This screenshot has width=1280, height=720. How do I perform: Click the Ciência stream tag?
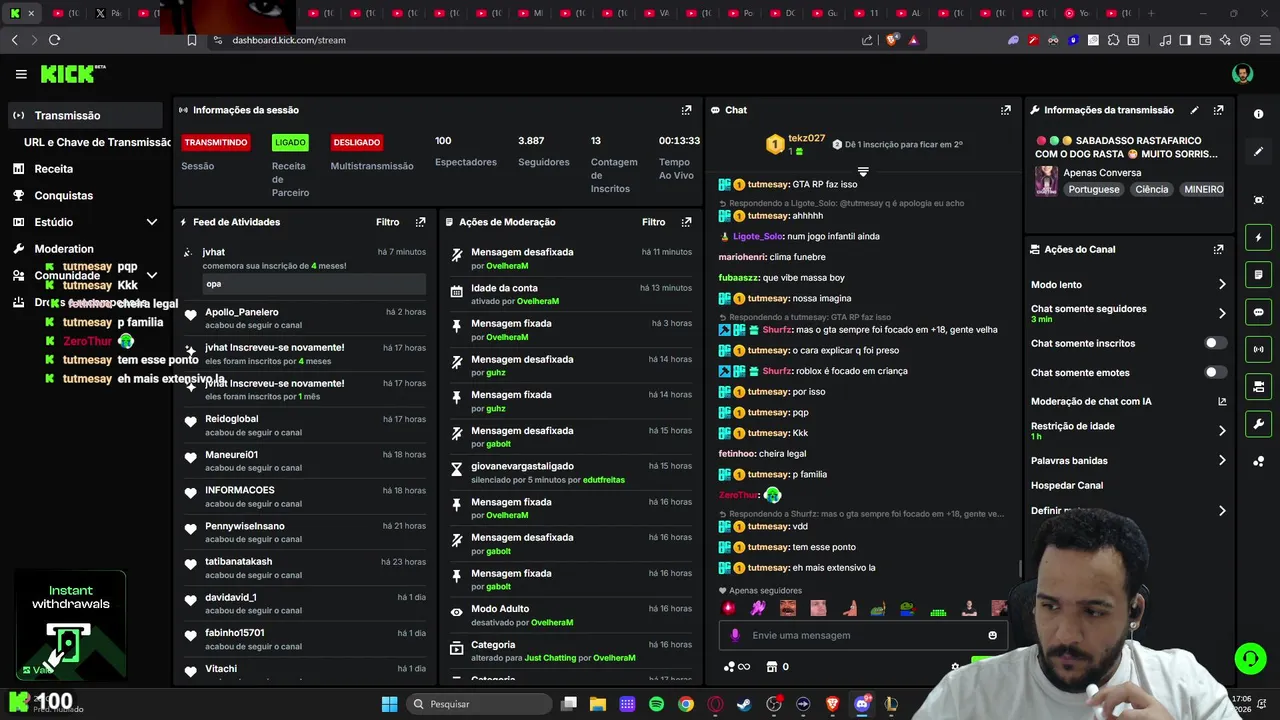coord(1151,189)
